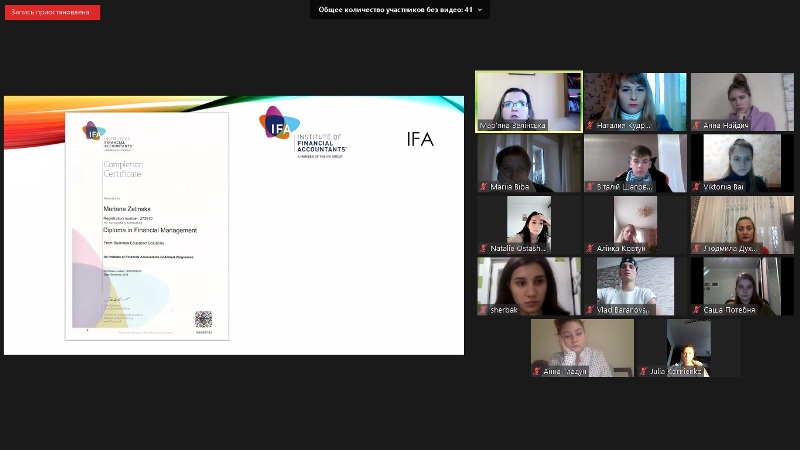Select Maria Biba video tile

pyautogui.click(x=529, y=163)
